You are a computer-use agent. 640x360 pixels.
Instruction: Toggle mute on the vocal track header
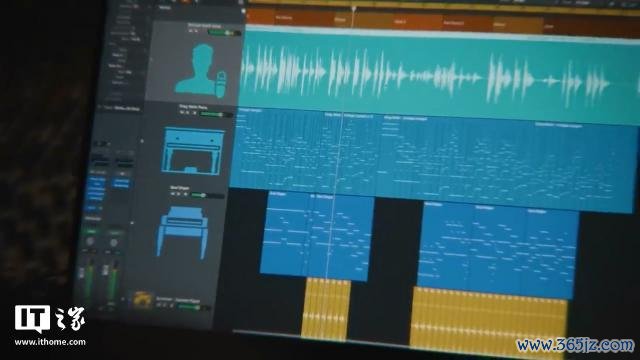[191, 30]
